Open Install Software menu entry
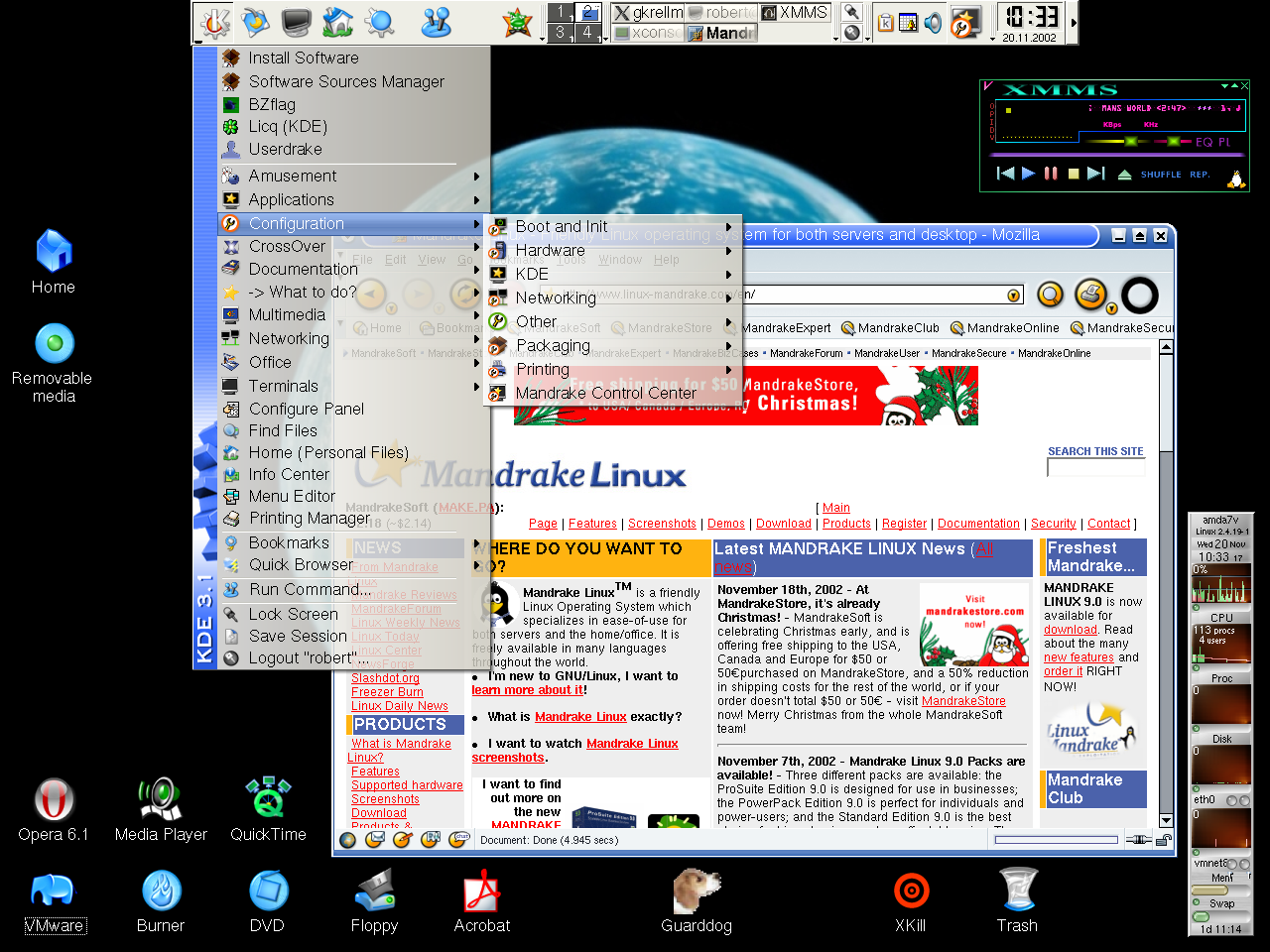The width and height of the screenshot is (1270, 952). point(353,58)
